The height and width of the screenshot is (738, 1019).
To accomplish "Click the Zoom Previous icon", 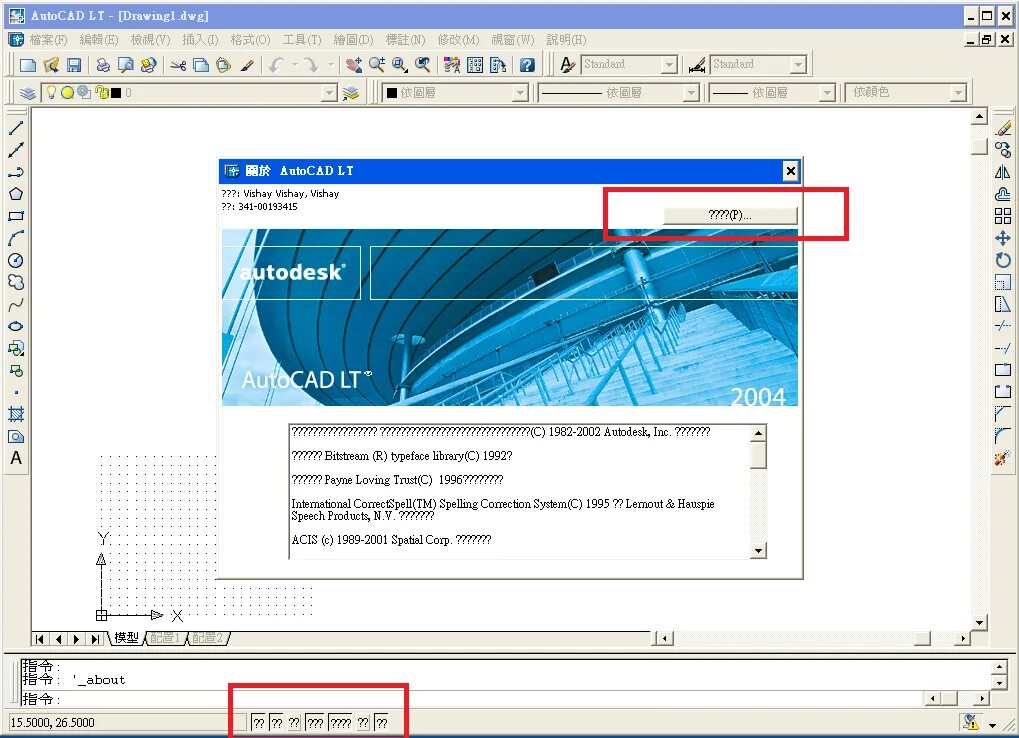I will pyautogui.click(x=423, y=65).
